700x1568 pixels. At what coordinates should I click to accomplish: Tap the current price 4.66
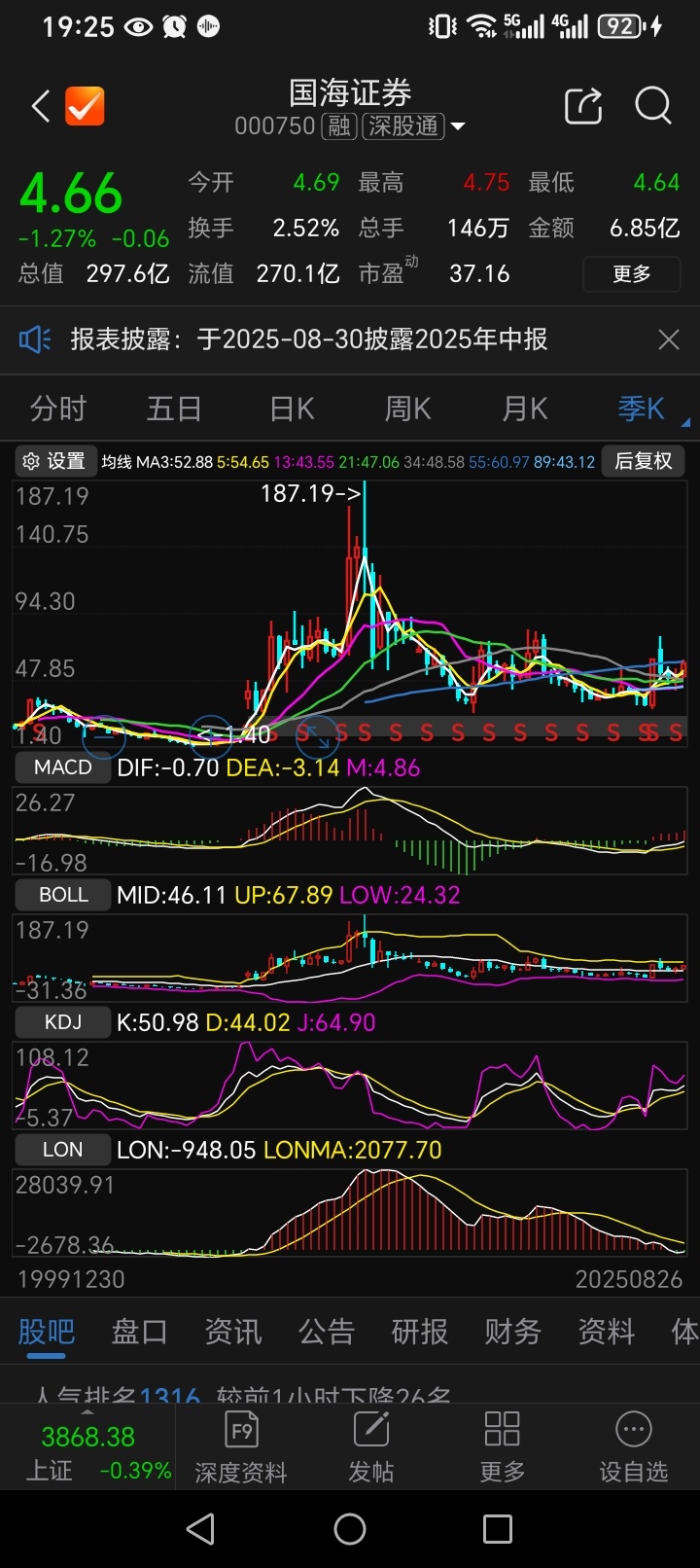71,194
